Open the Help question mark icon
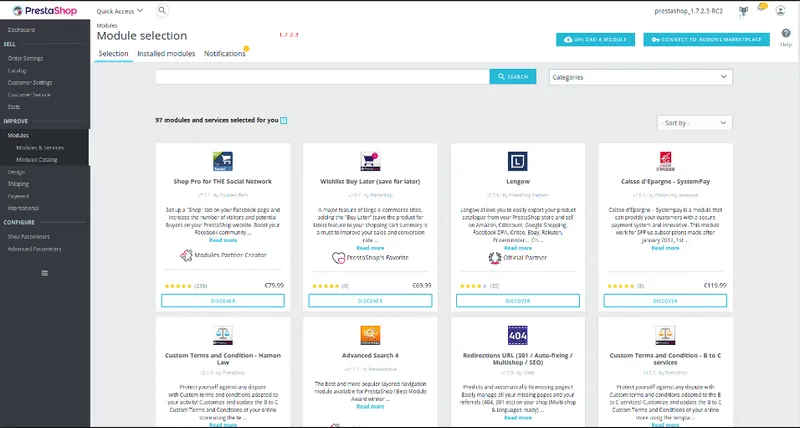800x428 pixels. tap(786, 33)
